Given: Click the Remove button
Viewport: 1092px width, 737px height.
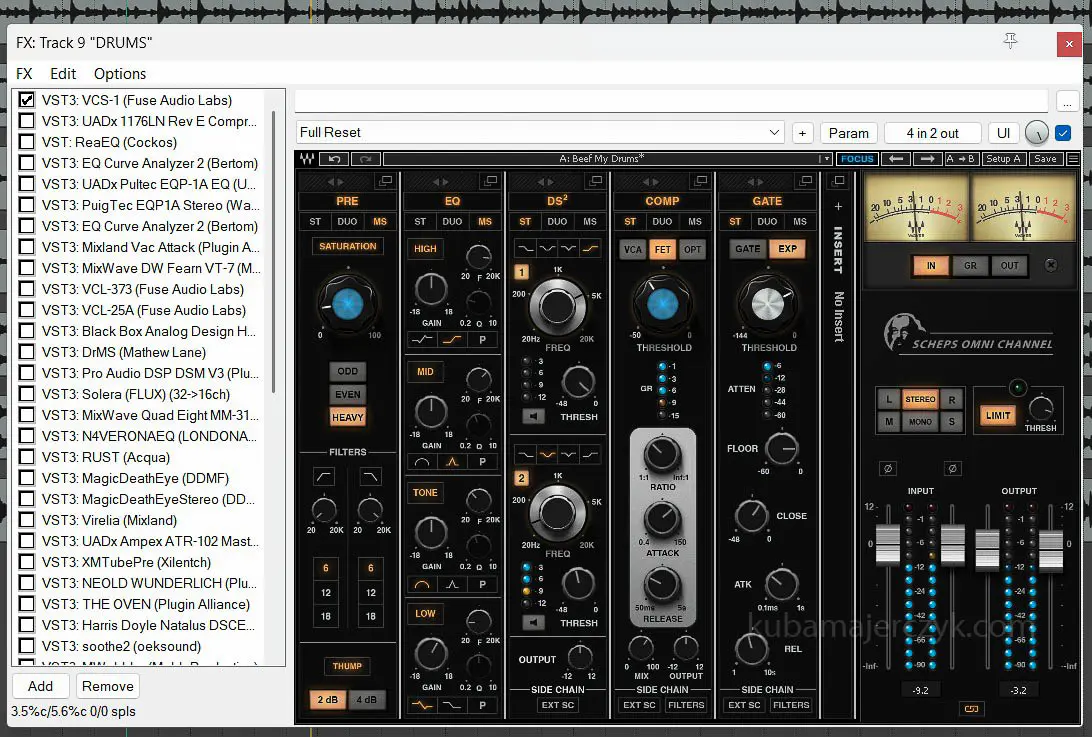Looking at the screenshot, I should [x=108, y=686].
